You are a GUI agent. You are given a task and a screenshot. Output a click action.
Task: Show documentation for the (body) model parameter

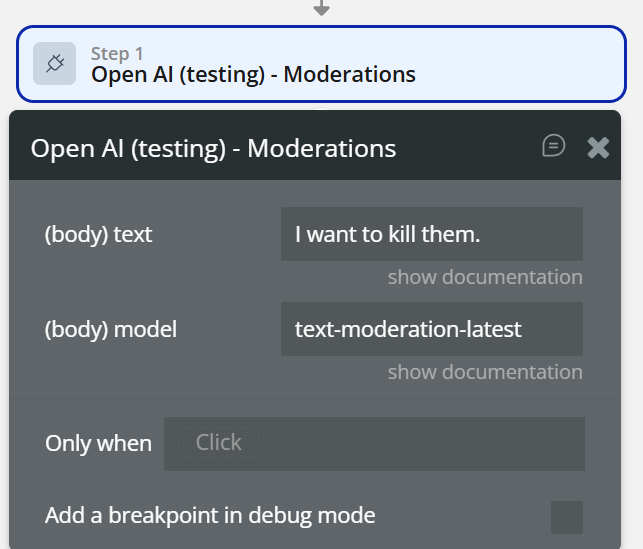[x=485, y=372]
